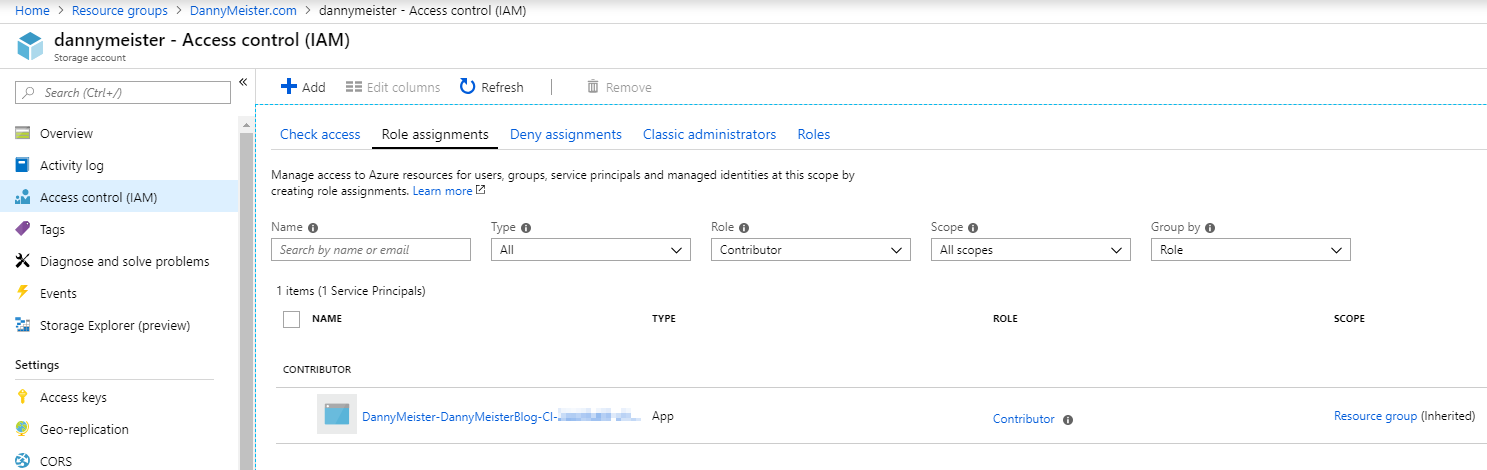Add a new role assignment
The height and width of the screenshot is (470, 1487).
pos(303,87)
